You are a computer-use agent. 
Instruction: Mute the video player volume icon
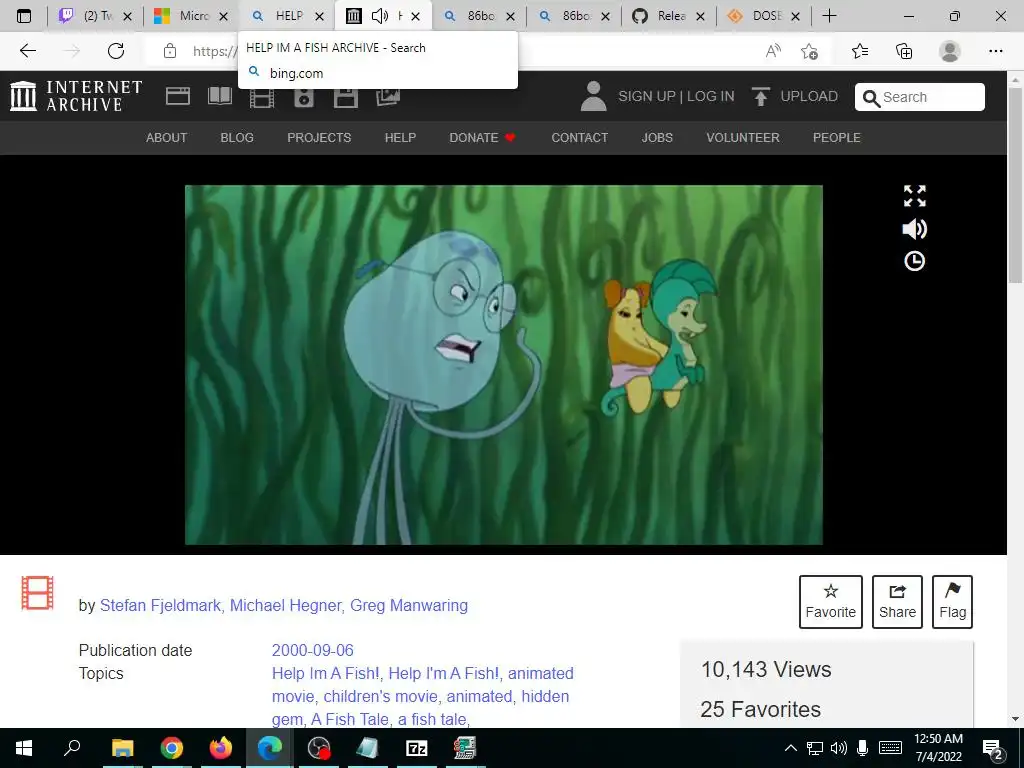[914, 229]
